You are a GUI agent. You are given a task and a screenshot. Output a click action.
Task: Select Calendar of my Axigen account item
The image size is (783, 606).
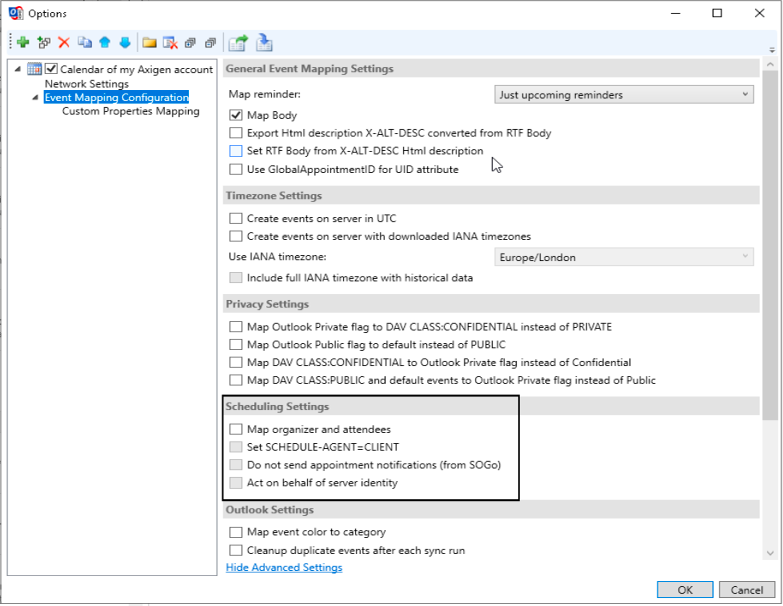[x=136, y=69]
